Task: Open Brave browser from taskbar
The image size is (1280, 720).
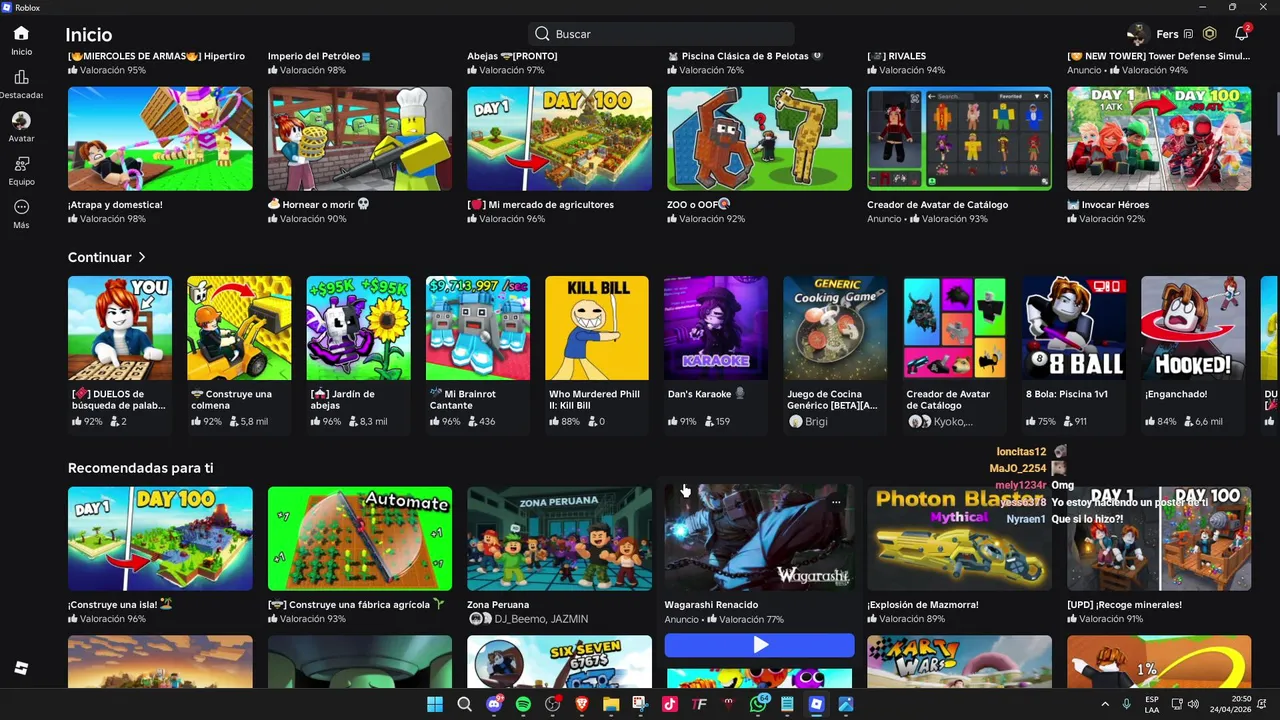Action: pyautogui.click(x=582, y=704)
